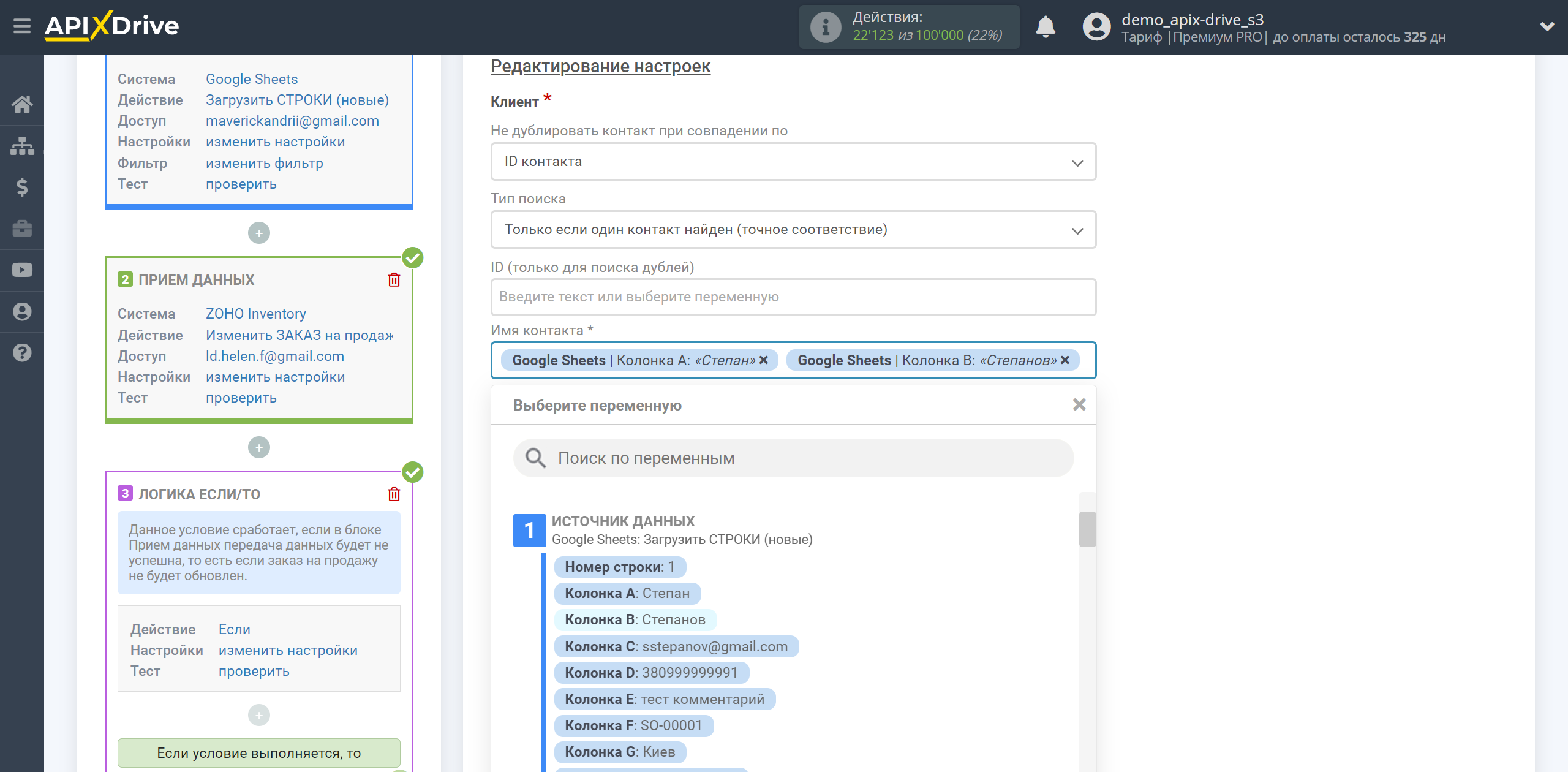The image size is (1568, 772).
Task: Open the Тип поиска dropdown
Action: [x=793, y=230]
